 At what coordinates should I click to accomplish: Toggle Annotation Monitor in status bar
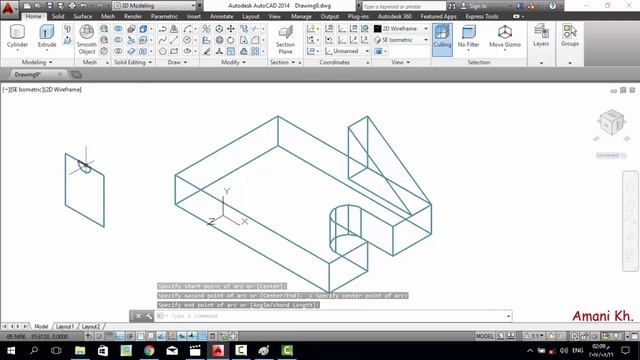[x=233, y=336]
